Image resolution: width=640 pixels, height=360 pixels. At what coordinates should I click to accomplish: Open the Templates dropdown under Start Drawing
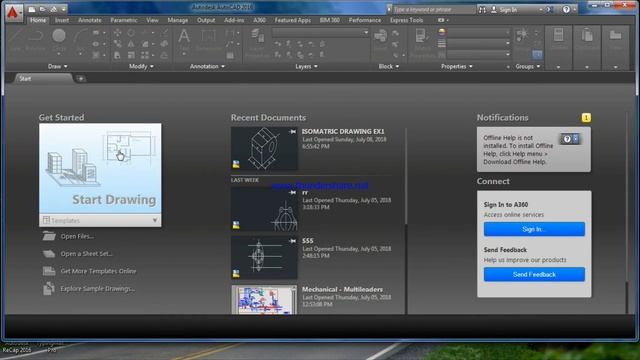[x=100, y=220]
